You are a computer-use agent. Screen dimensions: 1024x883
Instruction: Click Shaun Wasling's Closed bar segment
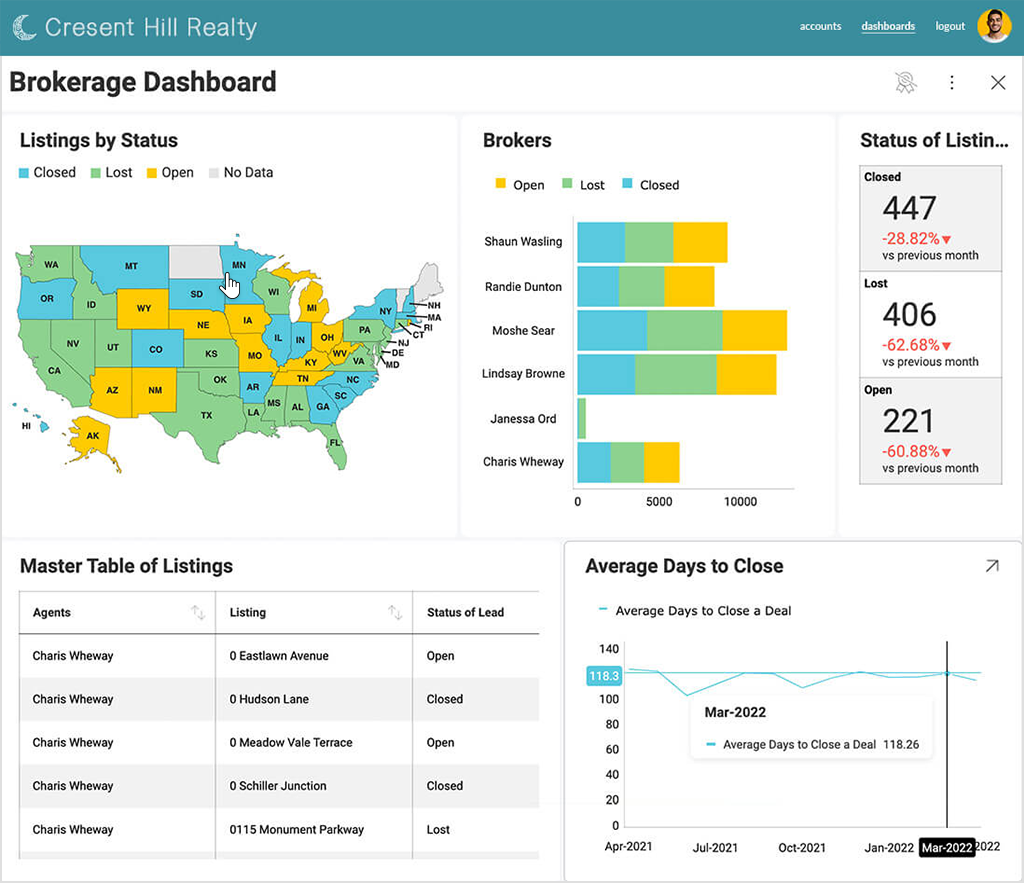click(x=601, y=242)
